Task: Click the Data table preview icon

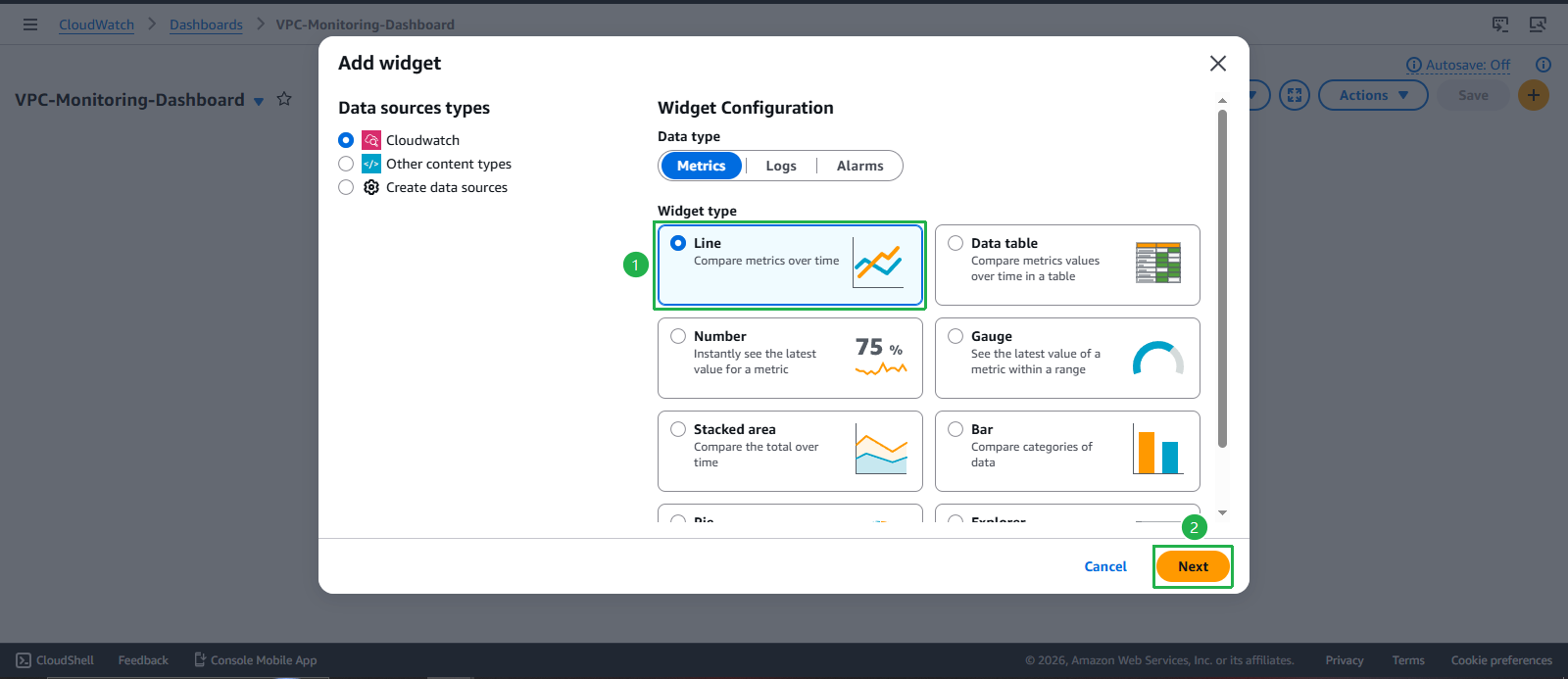Action: (1158, 263)
